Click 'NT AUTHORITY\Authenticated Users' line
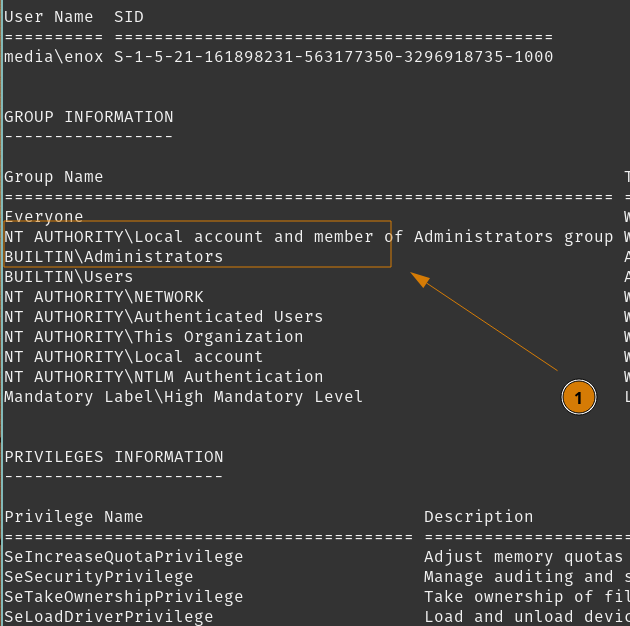 (164, 317)
